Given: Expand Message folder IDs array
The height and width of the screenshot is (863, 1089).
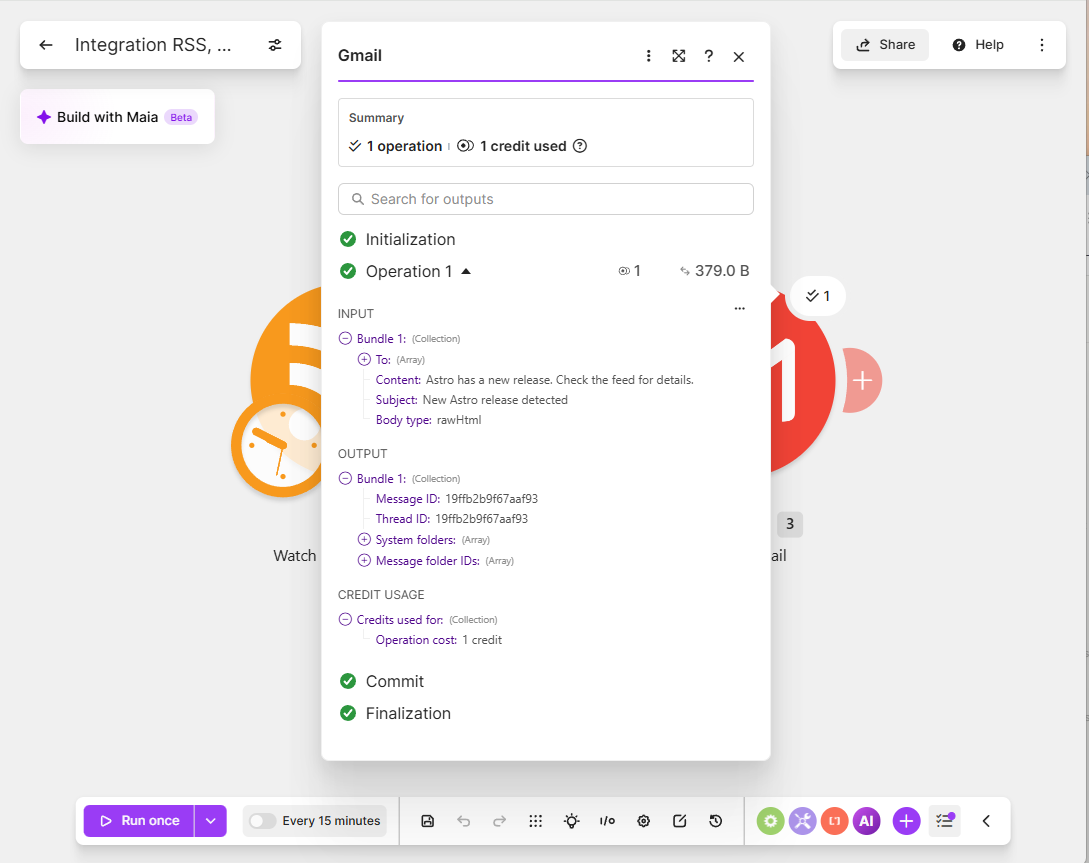Looking at the screenshot, I should click(x=364, y=560).
